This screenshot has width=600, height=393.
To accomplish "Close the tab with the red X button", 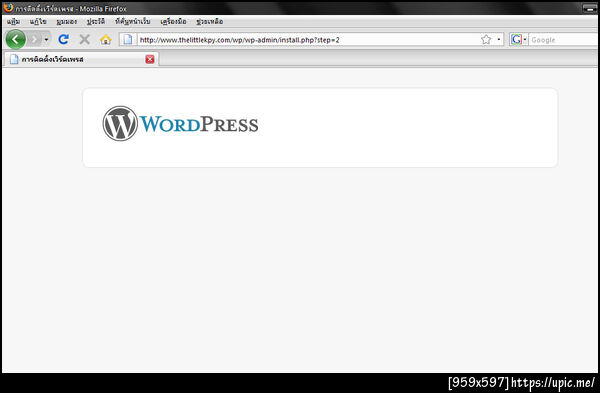I will (150, 59).
